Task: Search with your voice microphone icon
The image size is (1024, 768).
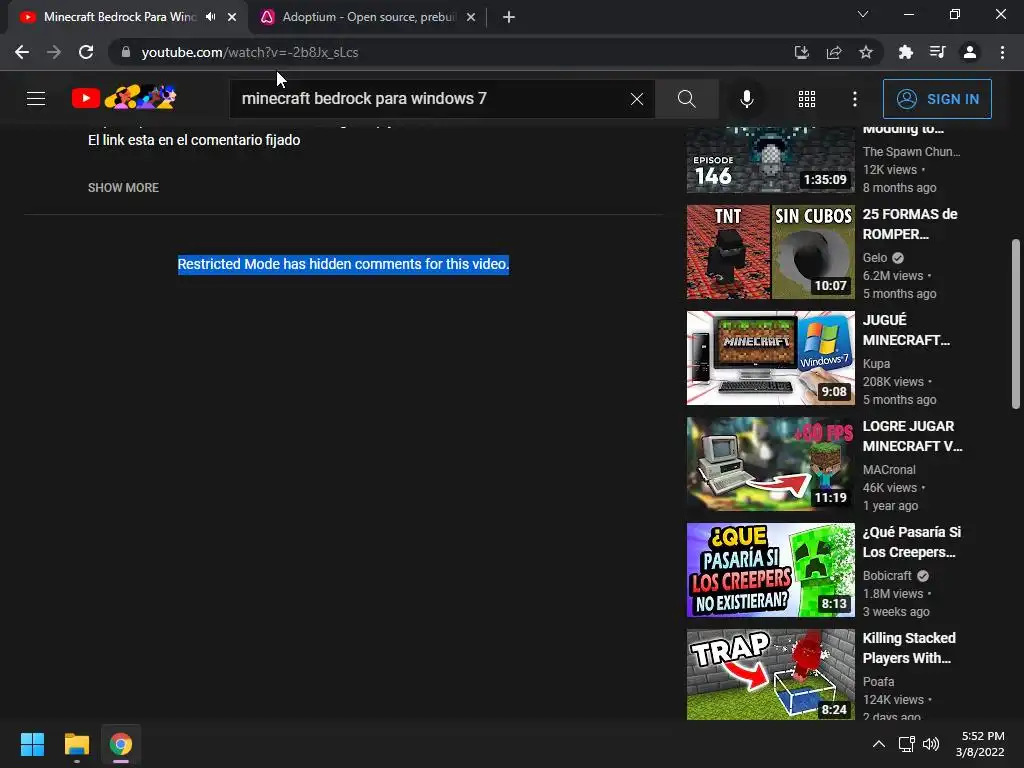Action: pos(746,99)
